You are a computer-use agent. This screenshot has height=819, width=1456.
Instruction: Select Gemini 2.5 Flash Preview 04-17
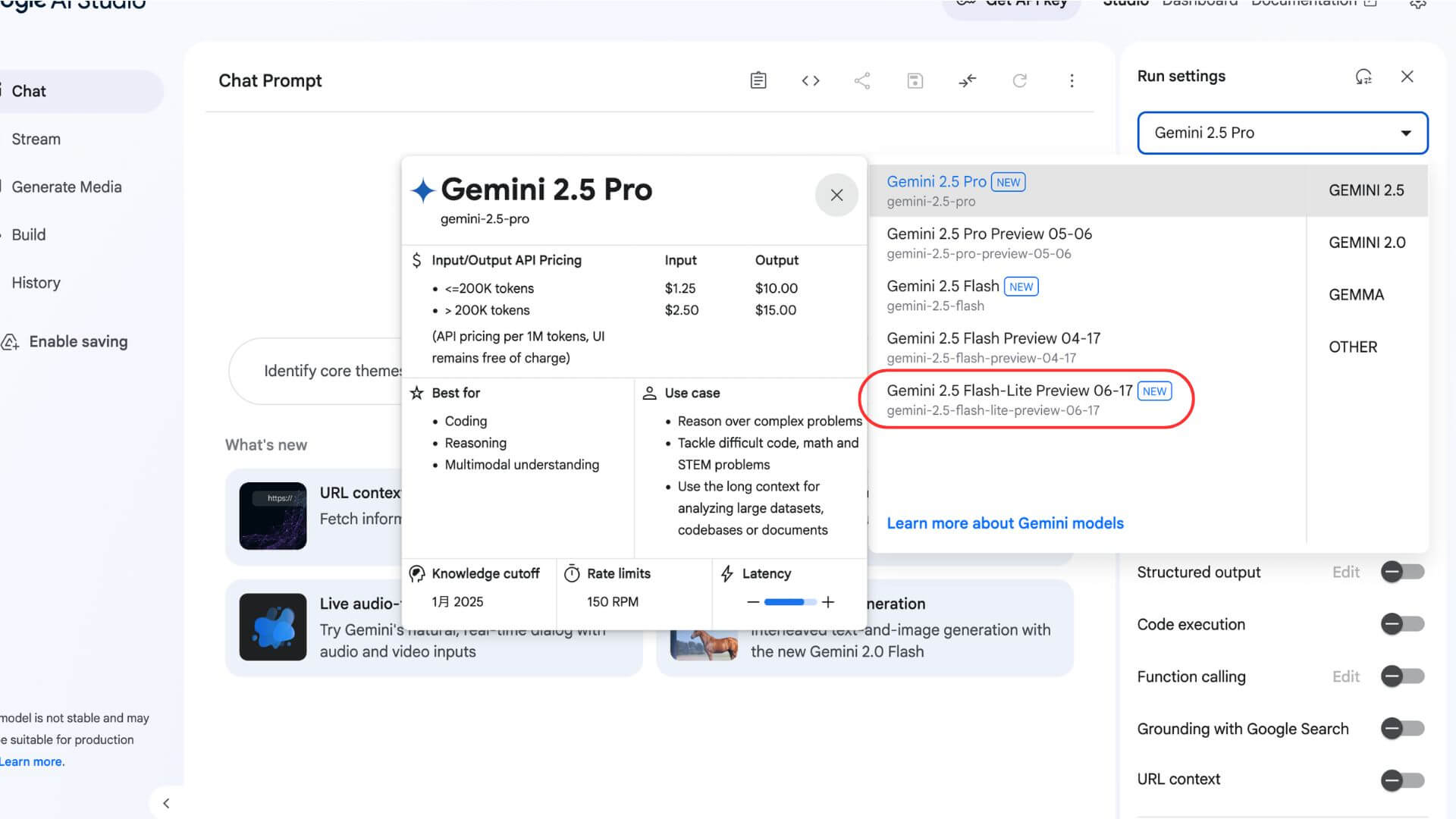pyautogui.click(x=1087, y=347)
